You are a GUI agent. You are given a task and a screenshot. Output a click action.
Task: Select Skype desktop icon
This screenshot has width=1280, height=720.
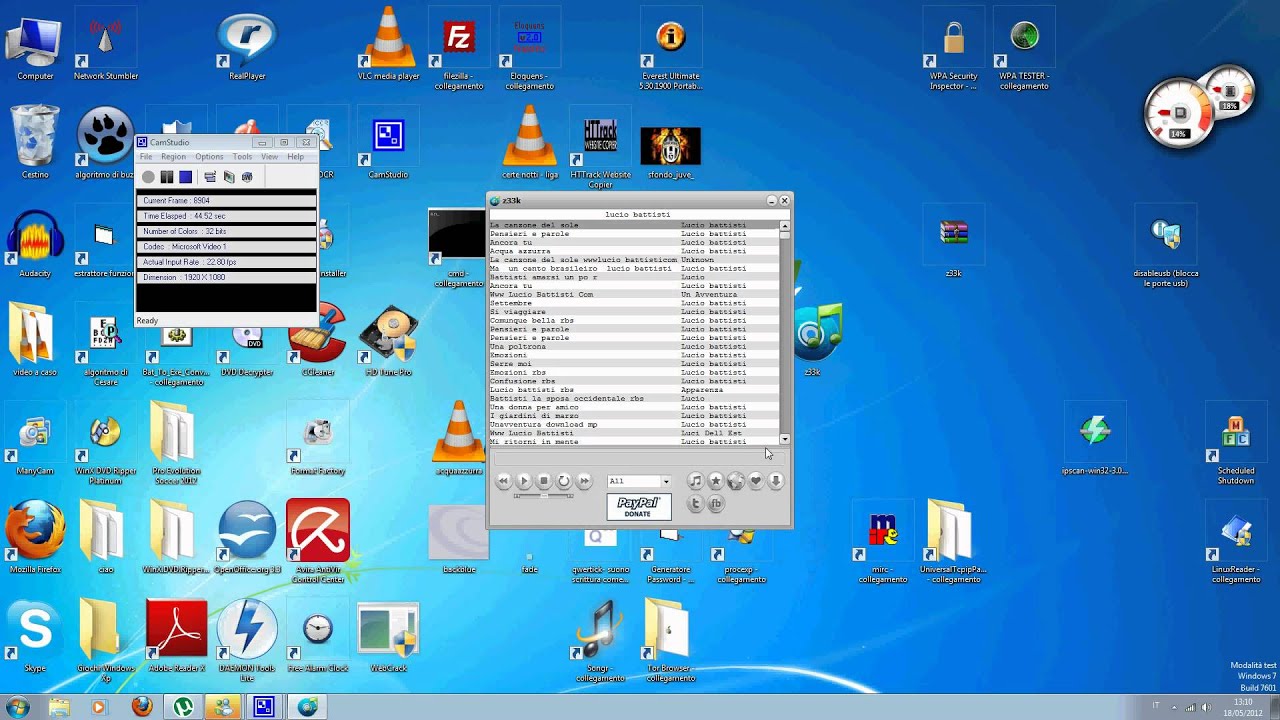[35, 636]
